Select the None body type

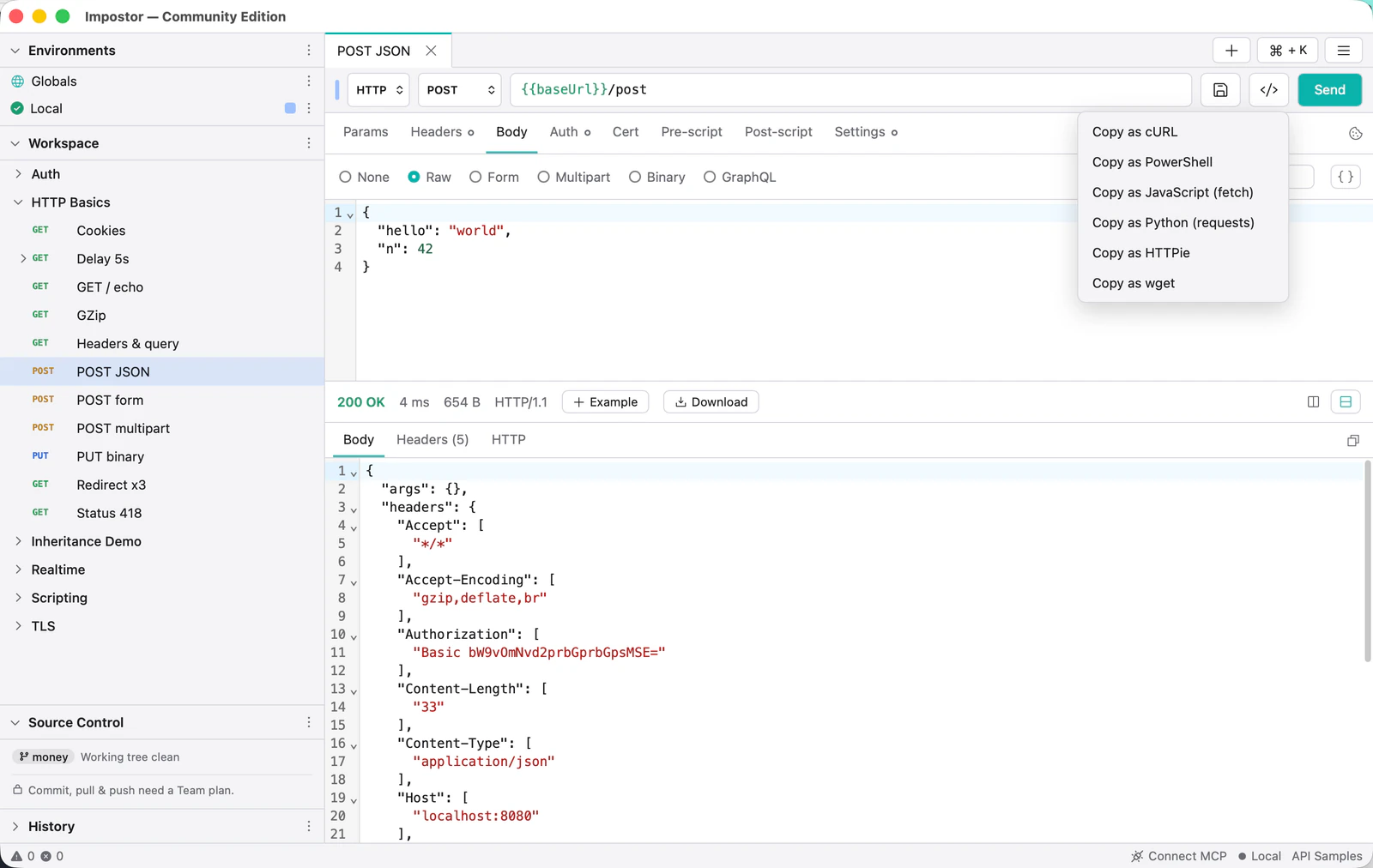[x=365, y=177]
